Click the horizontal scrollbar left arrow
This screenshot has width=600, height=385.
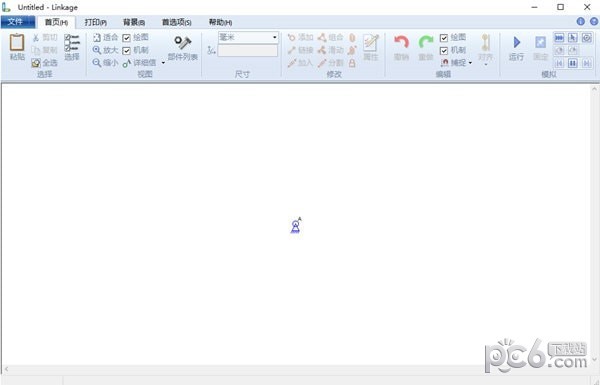click(x=6, y=369)
